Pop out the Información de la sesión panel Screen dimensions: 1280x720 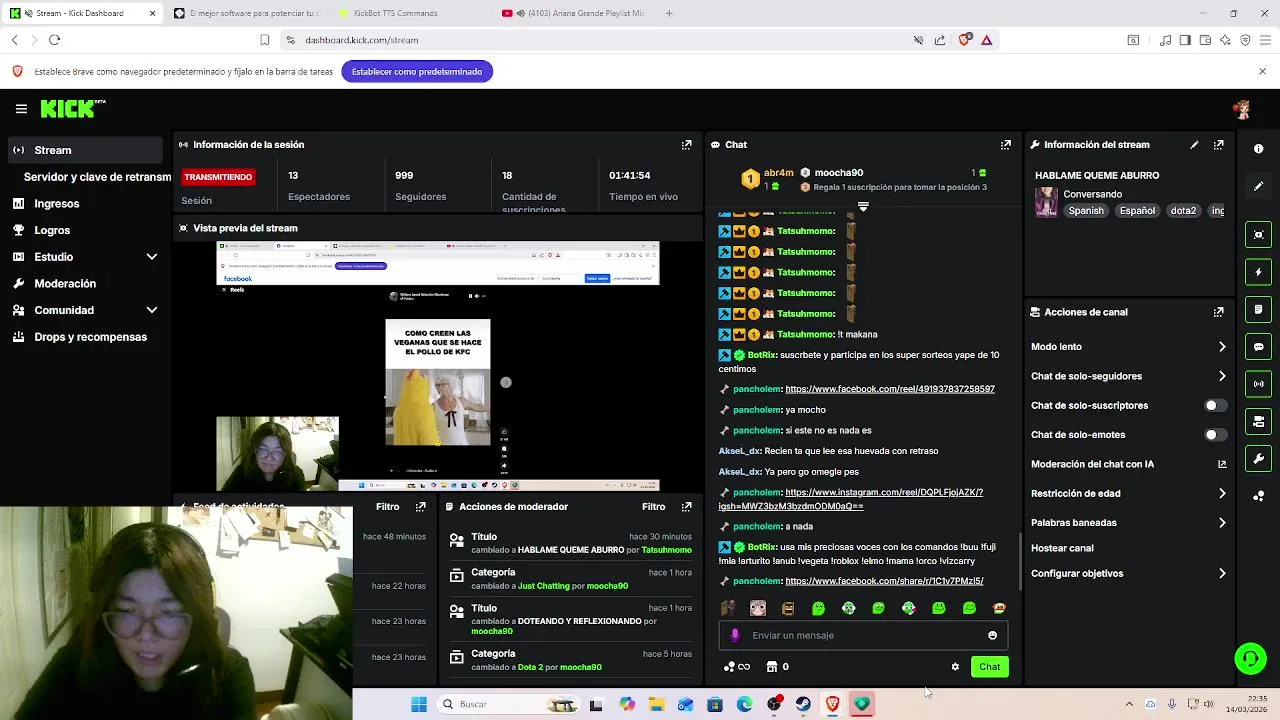coord(686,145)
